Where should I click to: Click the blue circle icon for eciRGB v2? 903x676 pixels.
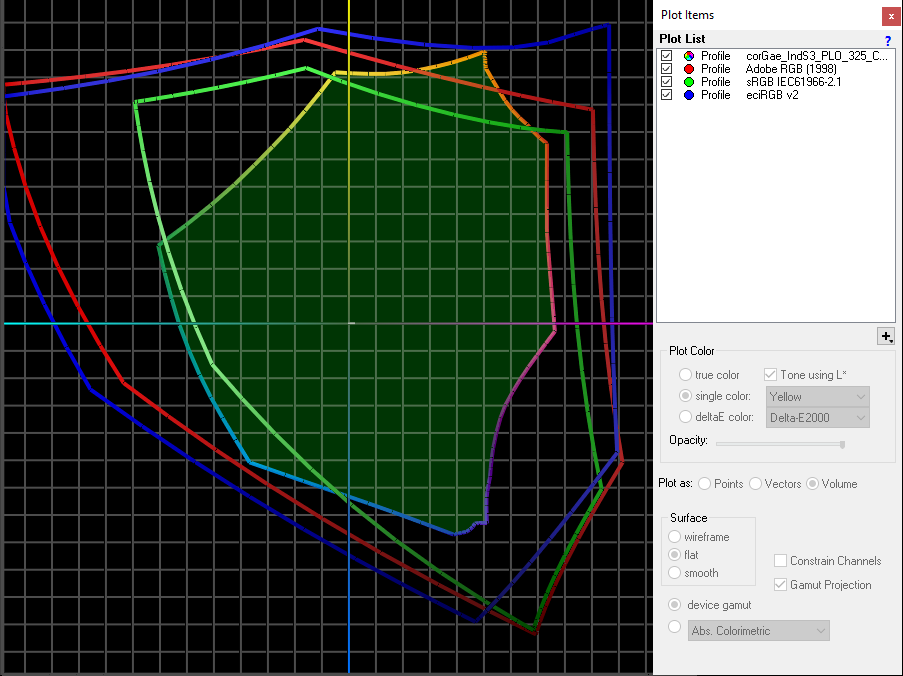click(x=689, y=95)
